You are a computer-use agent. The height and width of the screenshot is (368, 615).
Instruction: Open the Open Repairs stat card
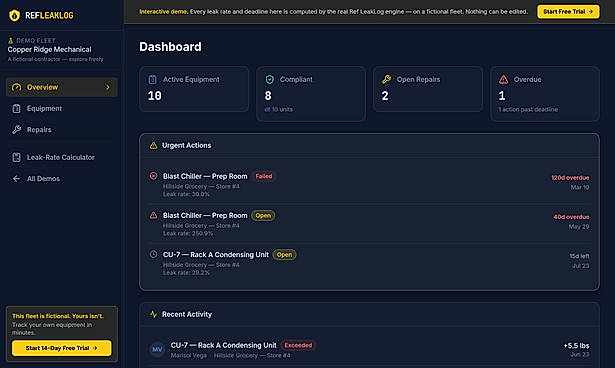pyautogui.click(x=428, y=89)
